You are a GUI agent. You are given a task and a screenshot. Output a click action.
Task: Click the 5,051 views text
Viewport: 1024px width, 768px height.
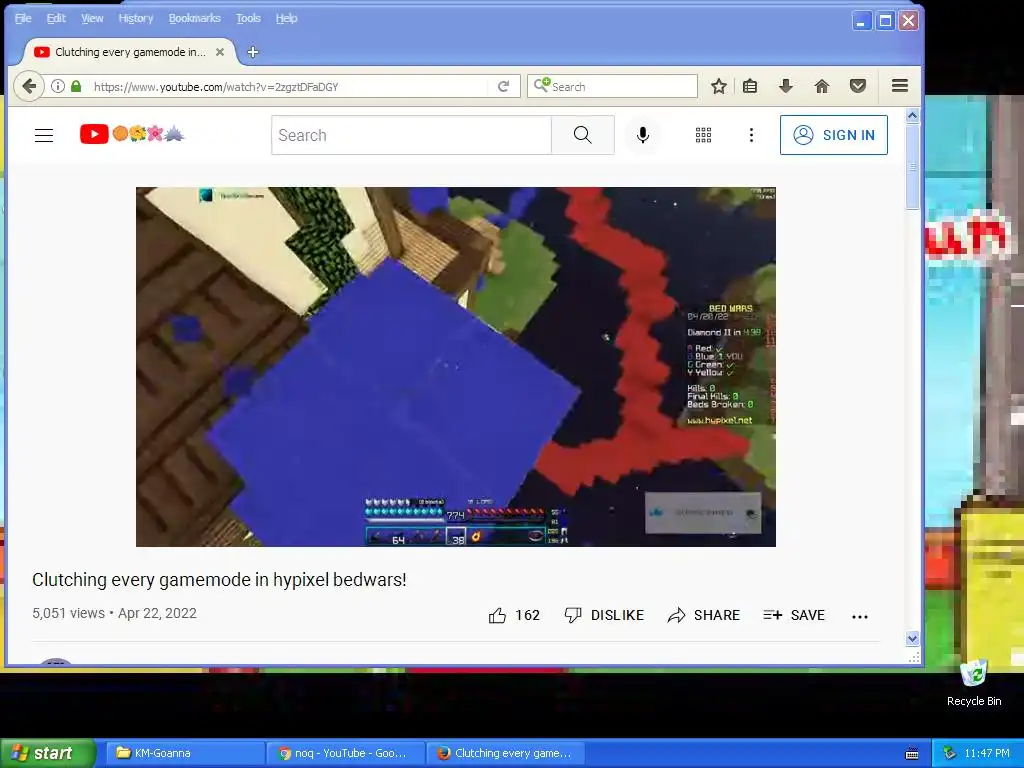tap(69, 613)
